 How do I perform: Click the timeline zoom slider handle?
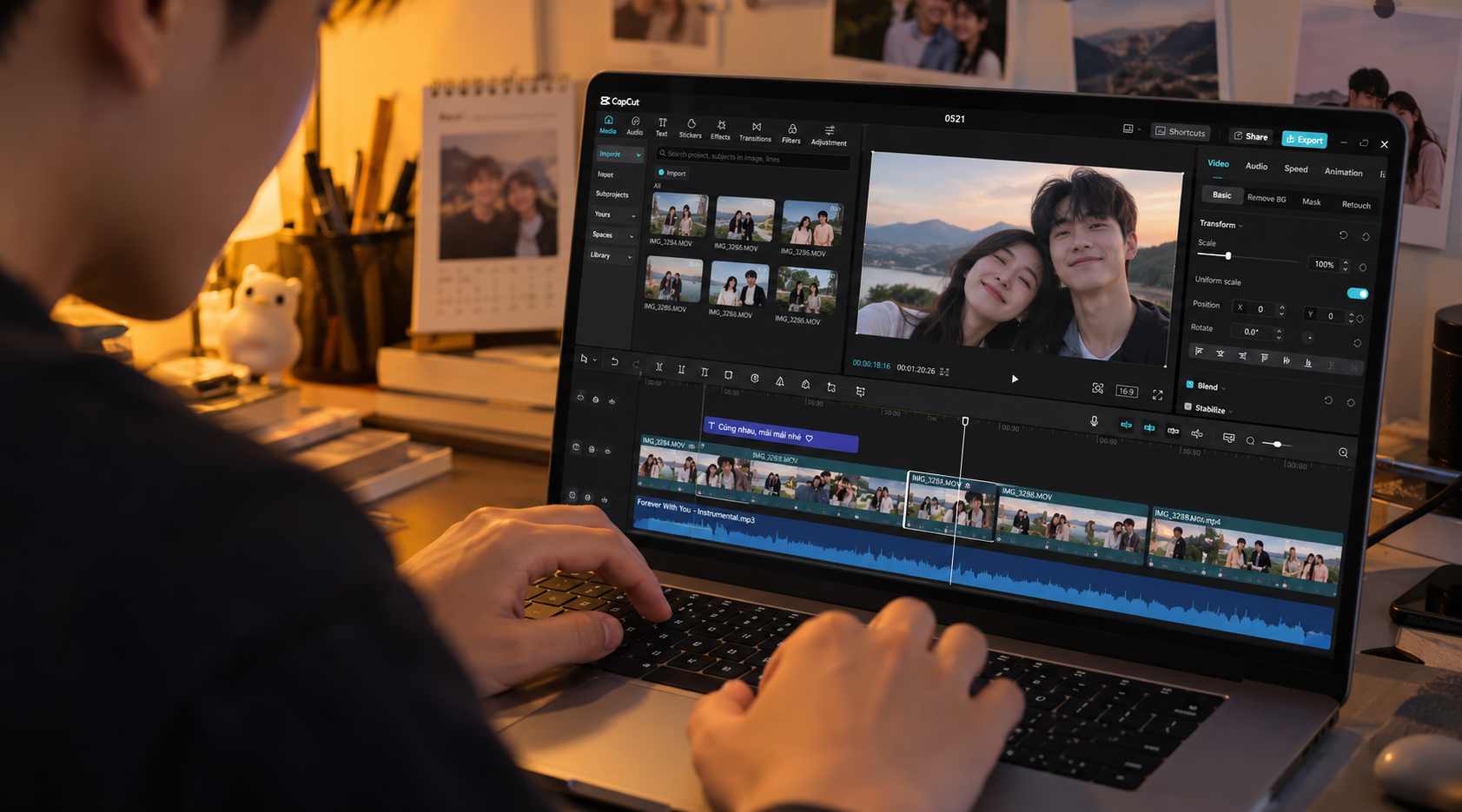coord(1277,444)
